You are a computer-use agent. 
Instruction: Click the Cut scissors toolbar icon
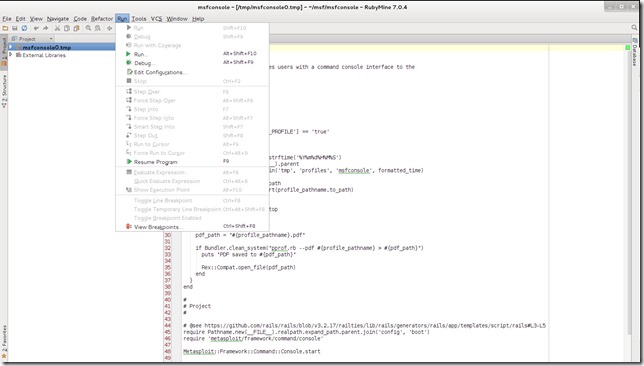click(x=58, y=28)
